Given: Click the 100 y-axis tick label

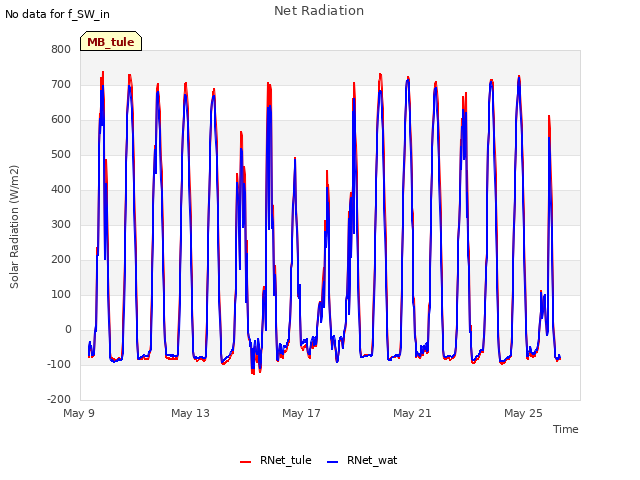Looking at the screenshot, I should (61, 294).
